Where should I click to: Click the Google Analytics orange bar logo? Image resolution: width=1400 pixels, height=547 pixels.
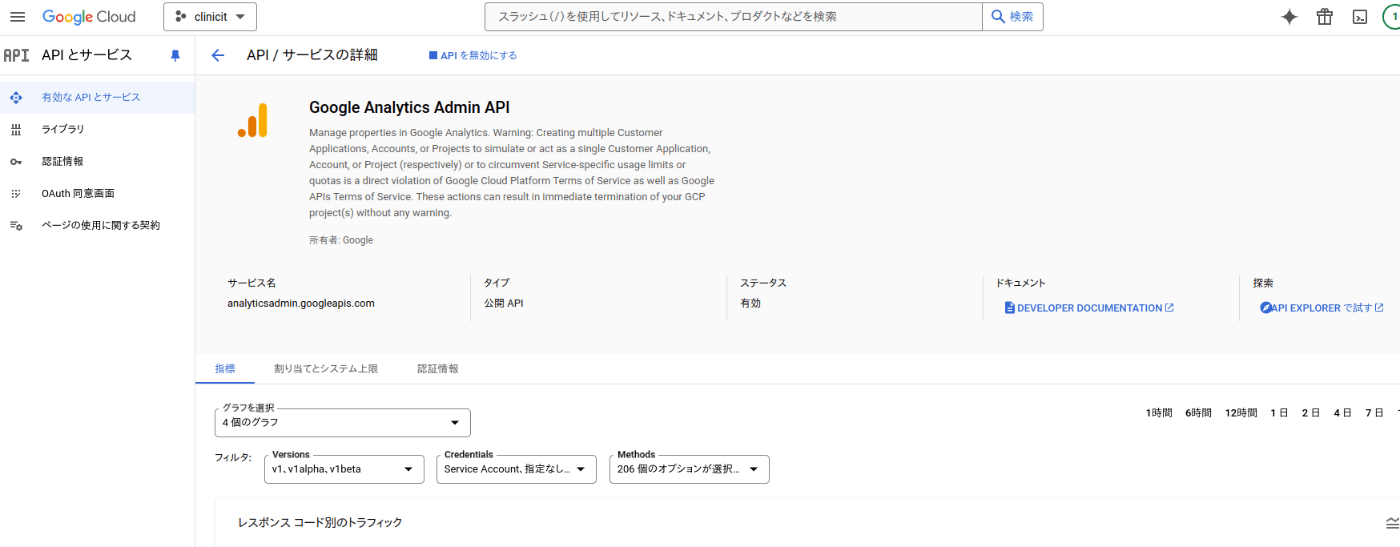click(x=252, y=120)
